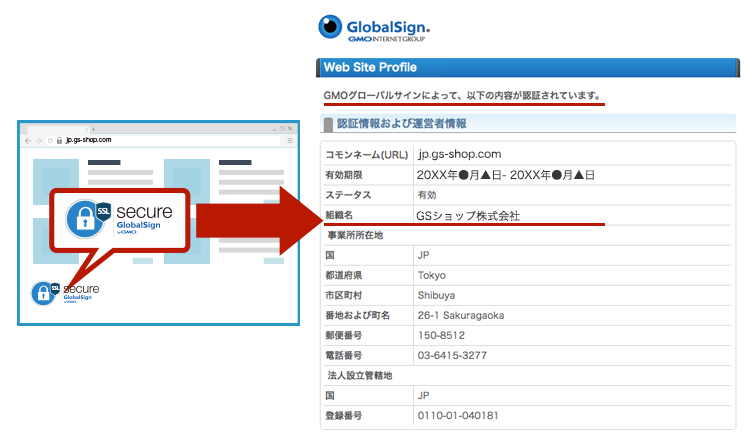Click the small GlobalSign secure site seal
Screen dimensions: 750x437
(66, 292)
